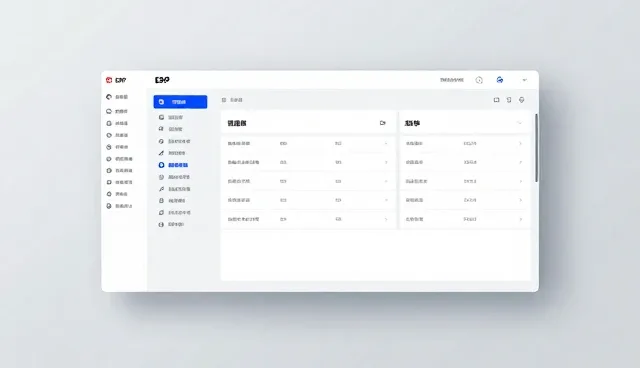The width and height of the screenshot is (640, 368).
Task: Expand first row chevron in right card
Action: click(520, 144)
